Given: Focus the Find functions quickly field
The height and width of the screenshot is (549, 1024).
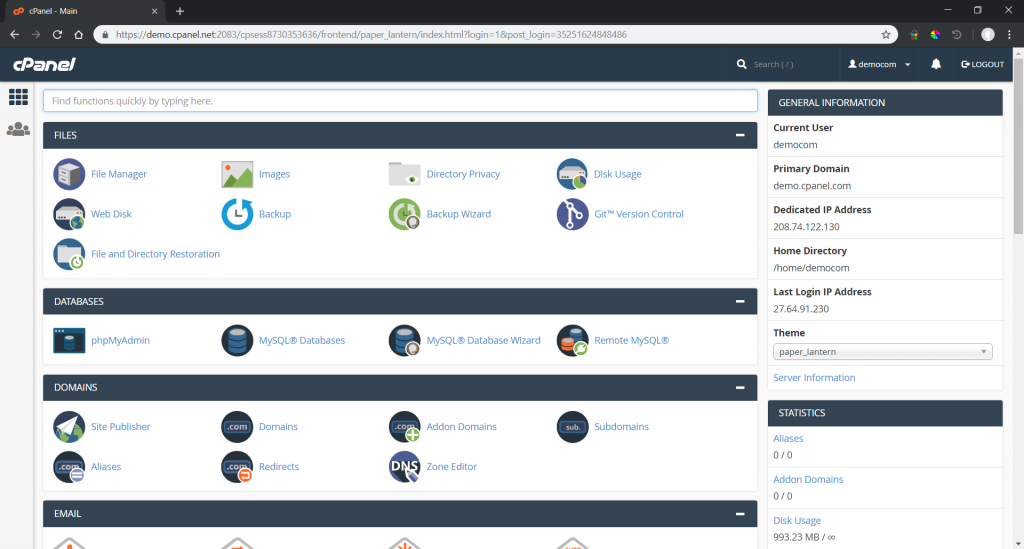Looking at the screenshot, I should point(400,101).
